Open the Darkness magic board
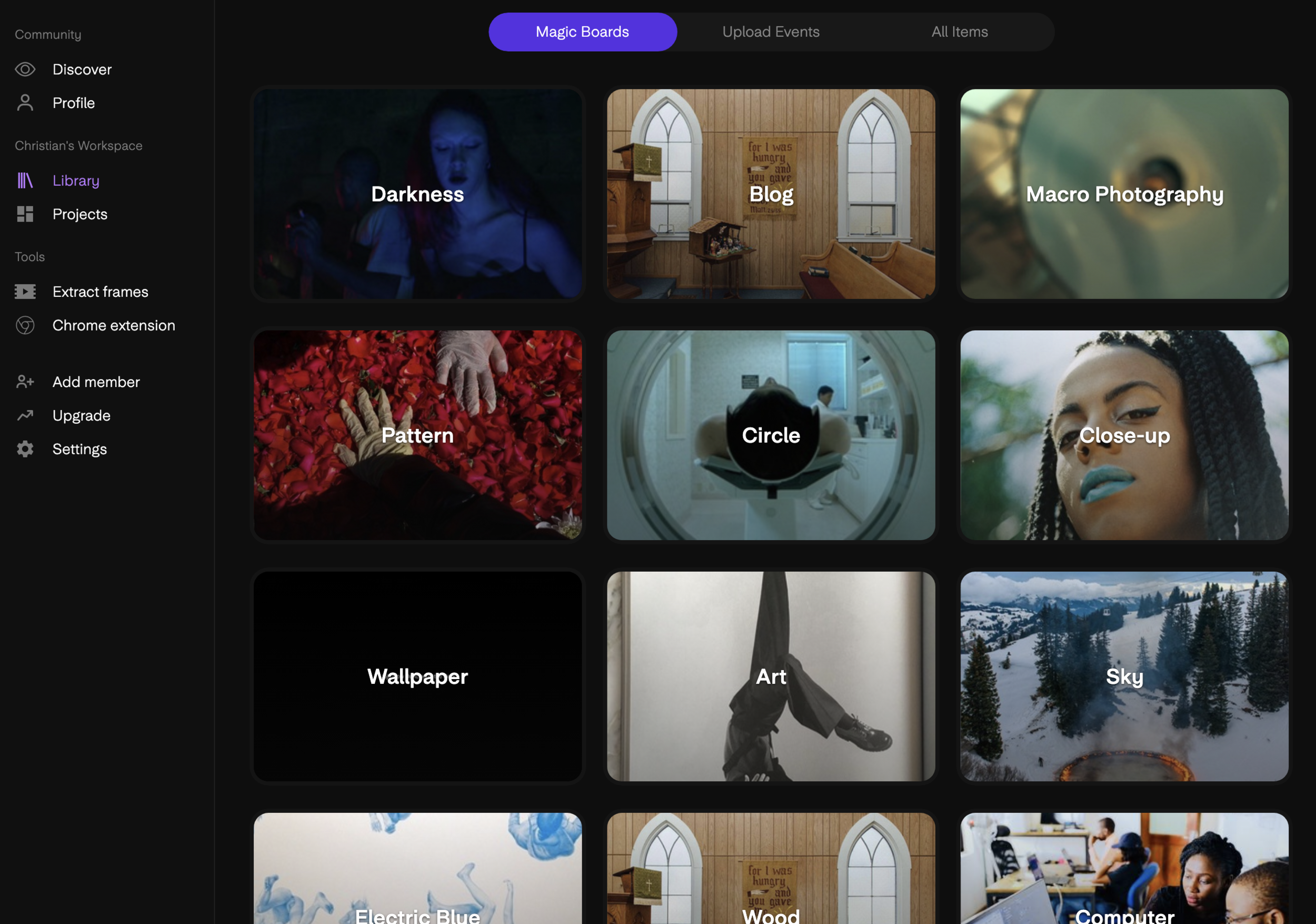This screenshot has width=1316, height=924. coord(417,194)
